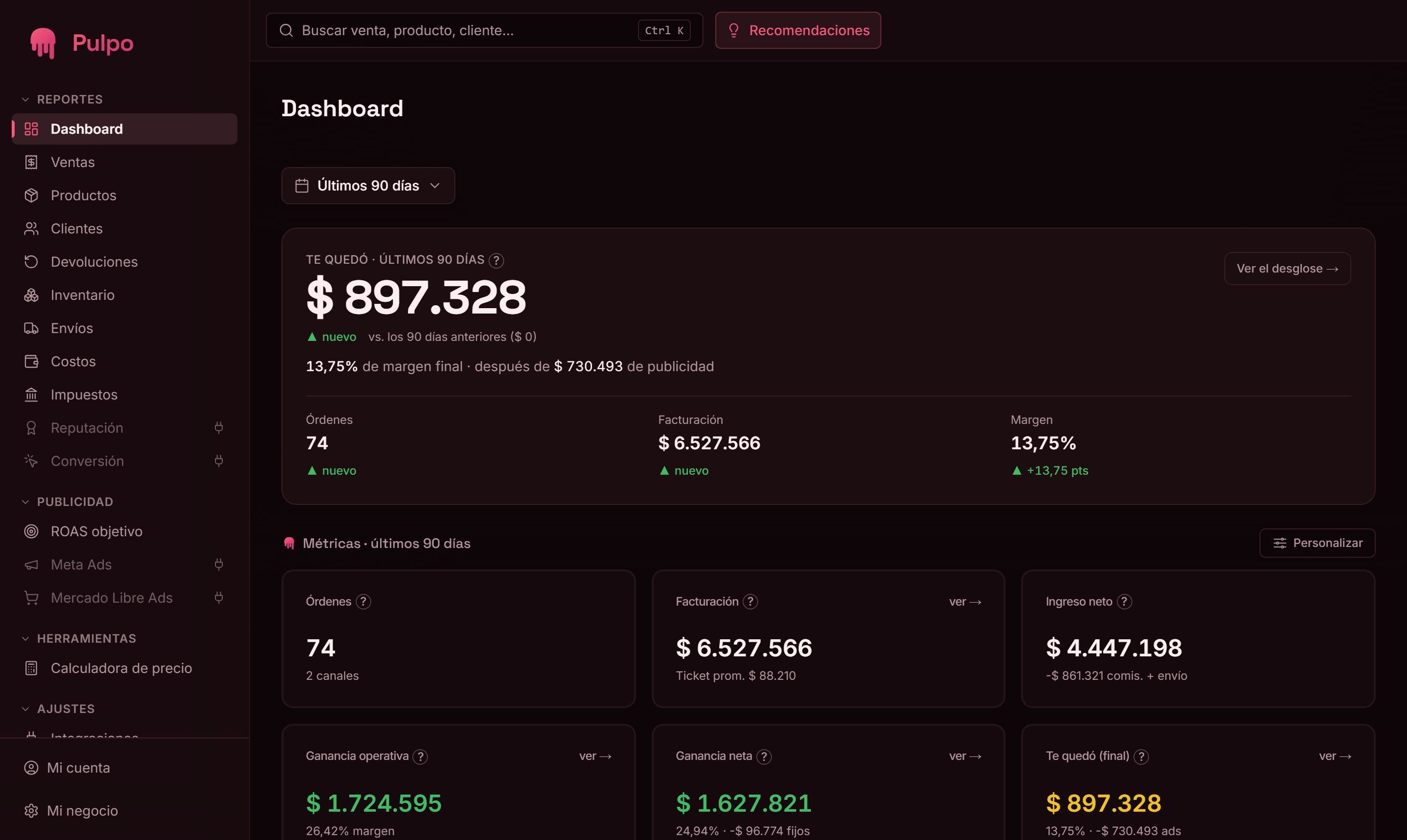Click the lightbulb icon in Recomendaciones
1407x840 pixels.
coord(733,30)
